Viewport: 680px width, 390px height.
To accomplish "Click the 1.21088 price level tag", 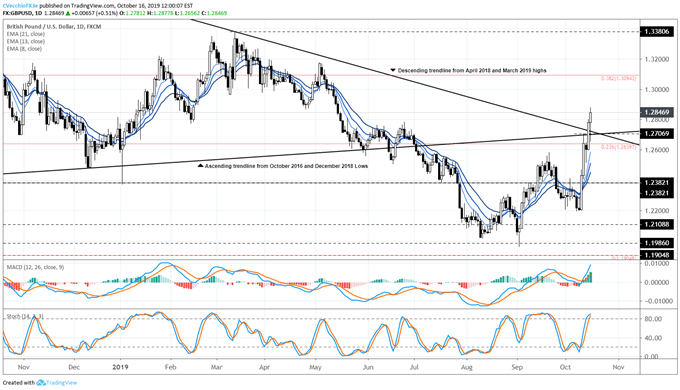I will 657,225.
